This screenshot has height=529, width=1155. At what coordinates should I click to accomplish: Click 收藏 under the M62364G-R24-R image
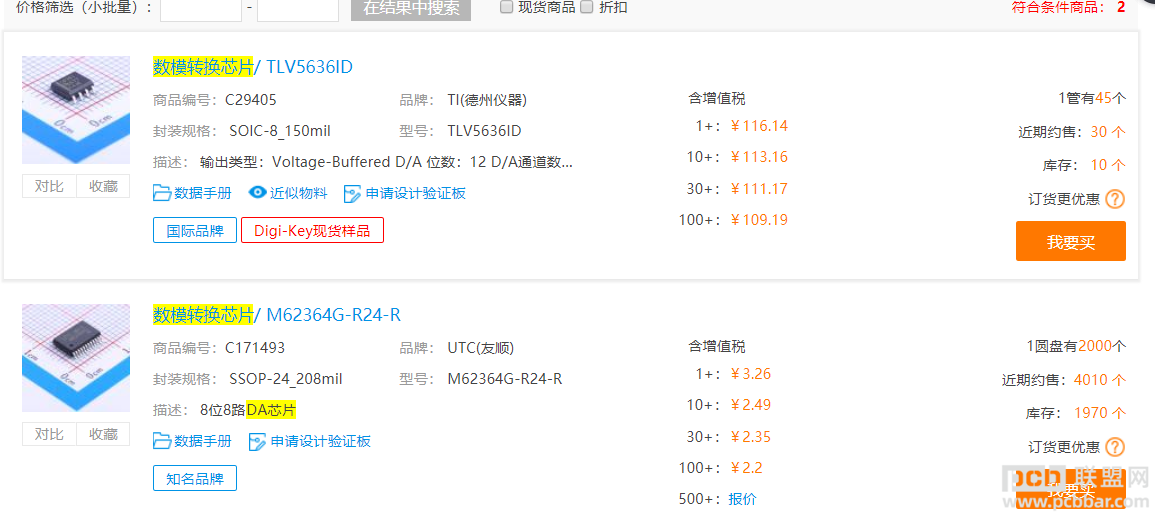(103, 434)
